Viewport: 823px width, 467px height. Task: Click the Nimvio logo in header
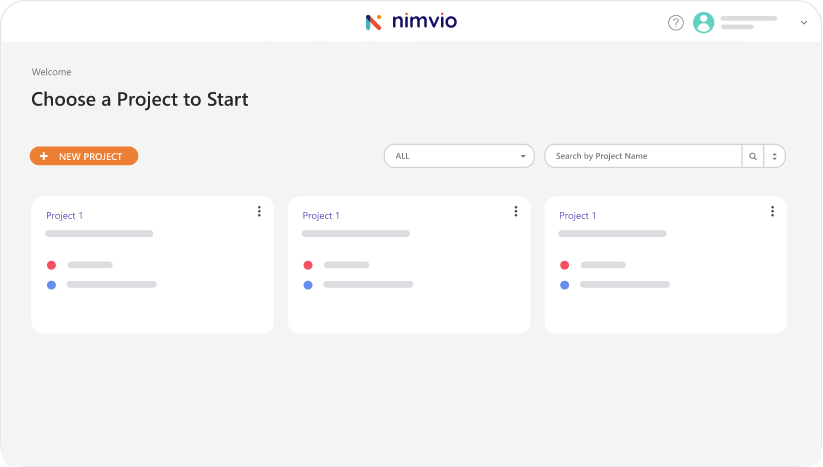point(411,22)
